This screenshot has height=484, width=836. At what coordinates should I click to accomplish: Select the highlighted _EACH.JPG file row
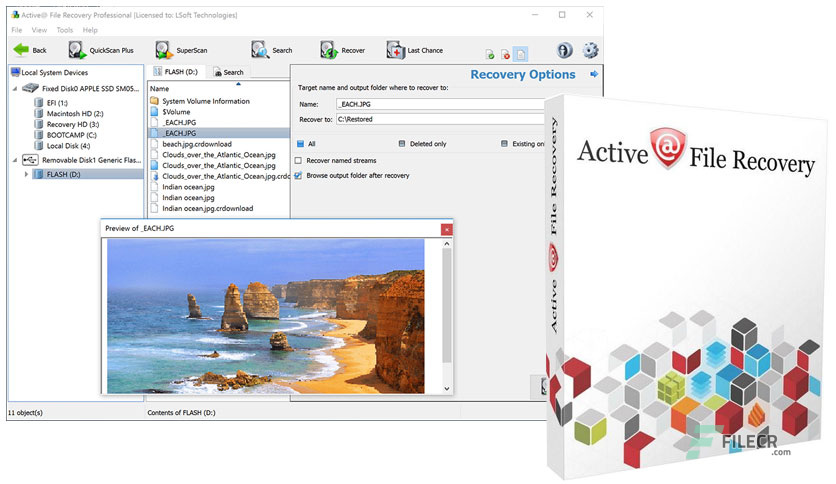click(219, 133)
